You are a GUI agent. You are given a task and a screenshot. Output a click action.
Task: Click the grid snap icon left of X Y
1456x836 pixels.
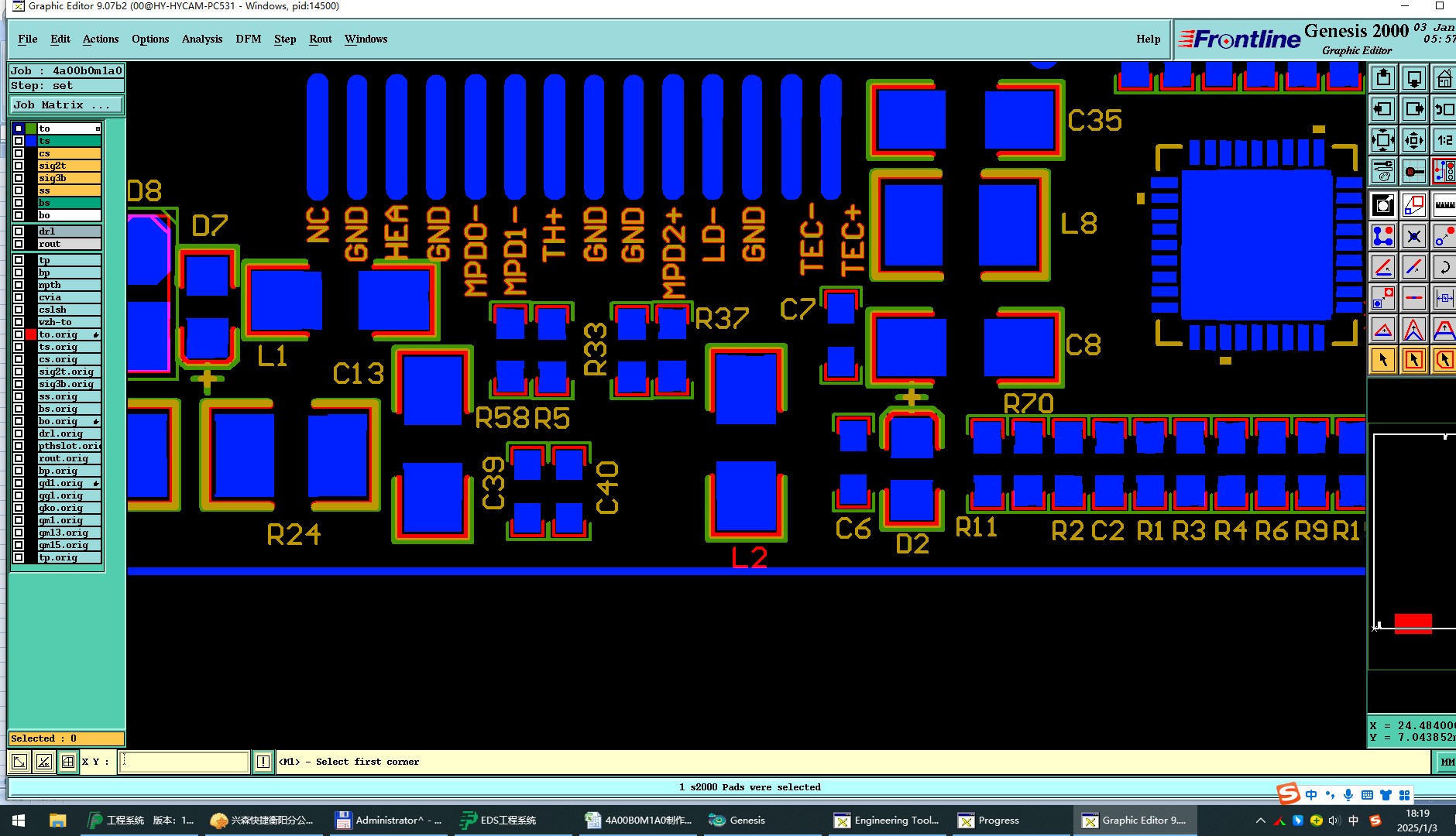pyautogui.click(x=68, y=762)
